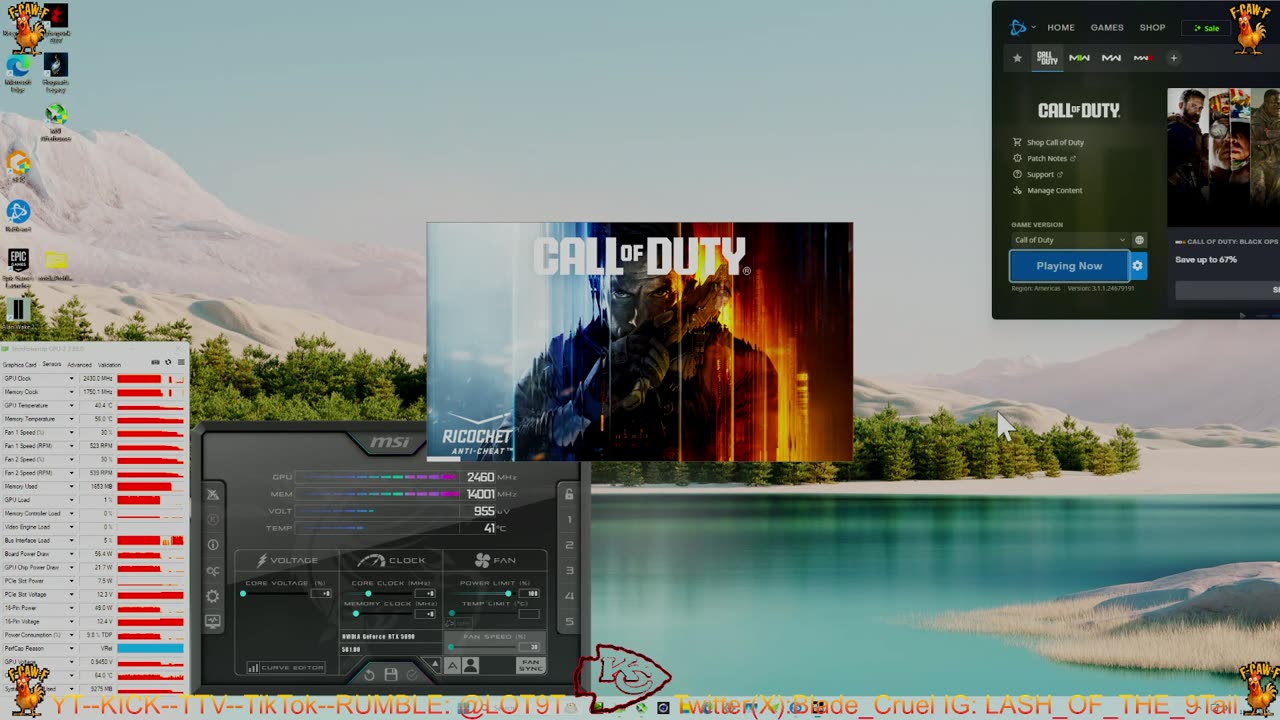
Task: Toggle Afterburner profile lock icon
Action: tap(569, 494)
